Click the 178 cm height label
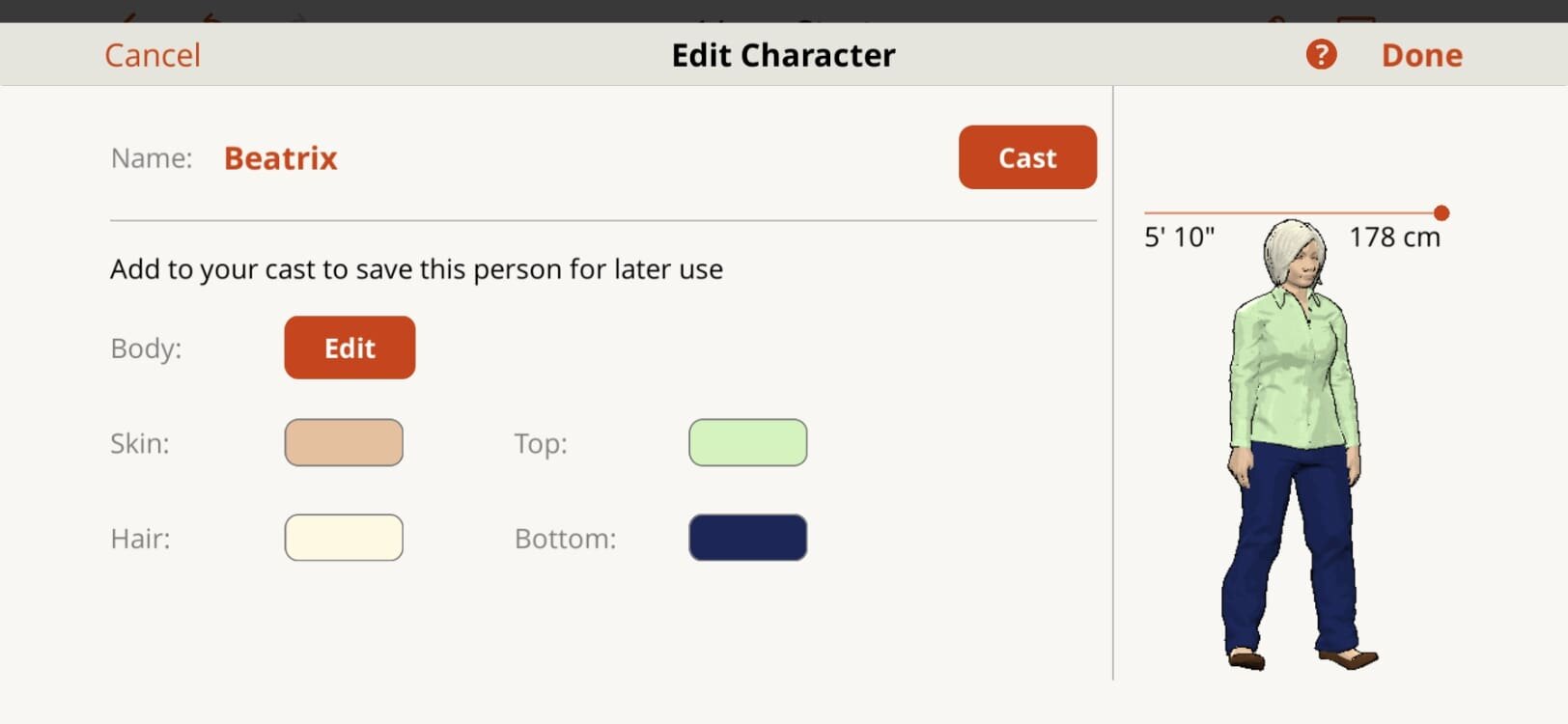1568x724 pixels. (1393, 236)
